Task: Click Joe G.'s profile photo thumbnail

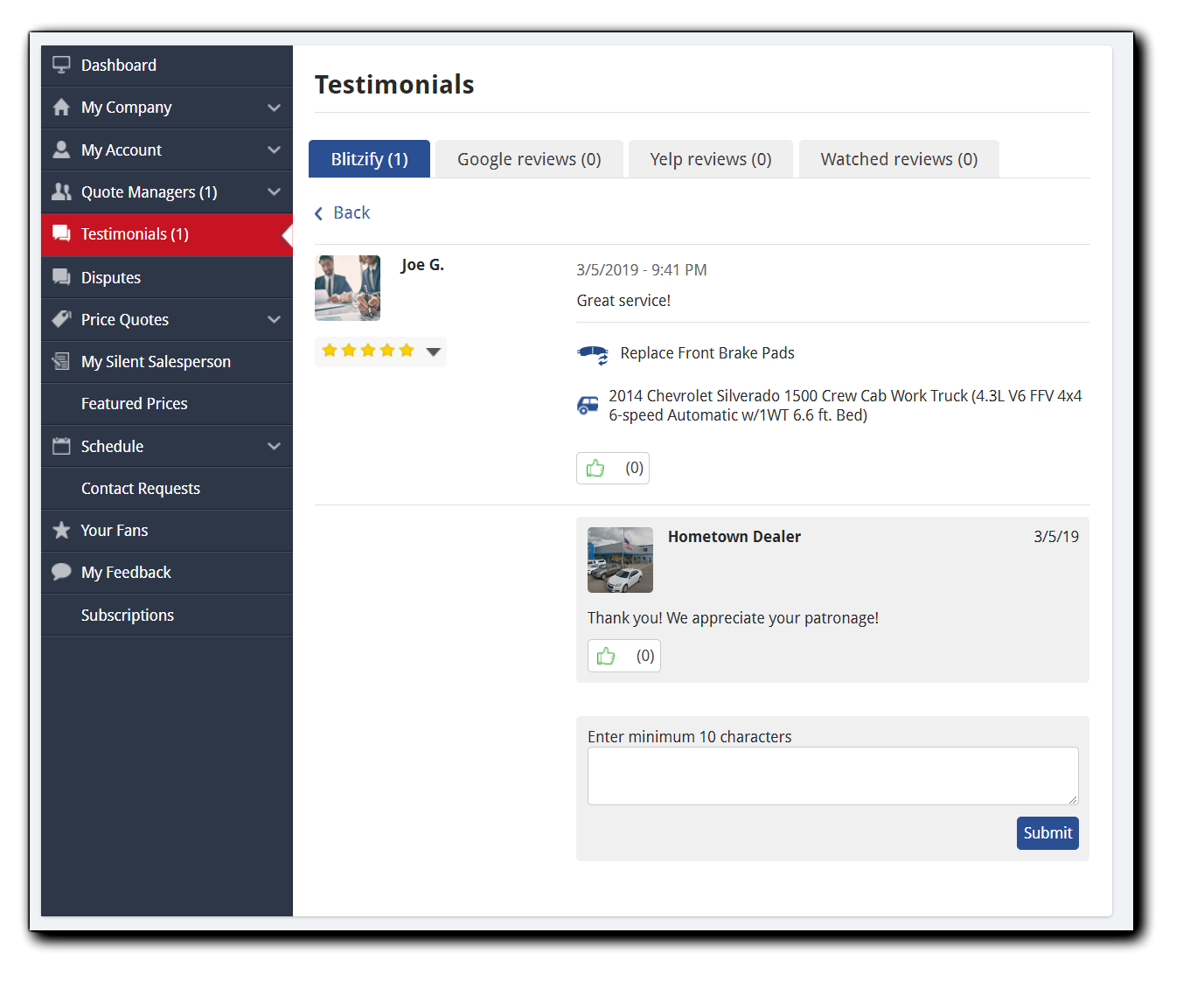Action: coord(347,288)
